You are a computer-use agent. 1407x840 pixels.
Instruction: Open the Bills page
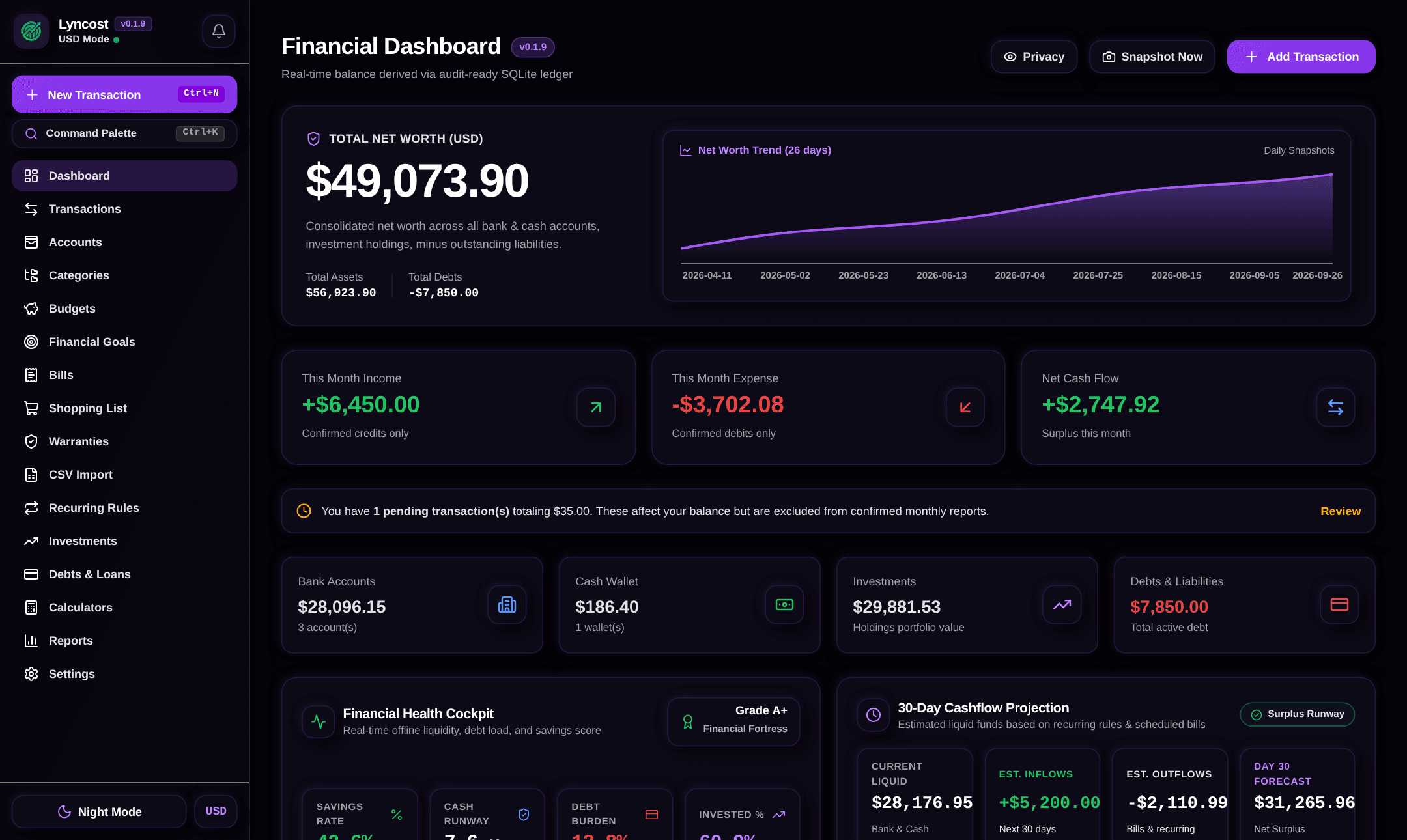coord(124,375)
